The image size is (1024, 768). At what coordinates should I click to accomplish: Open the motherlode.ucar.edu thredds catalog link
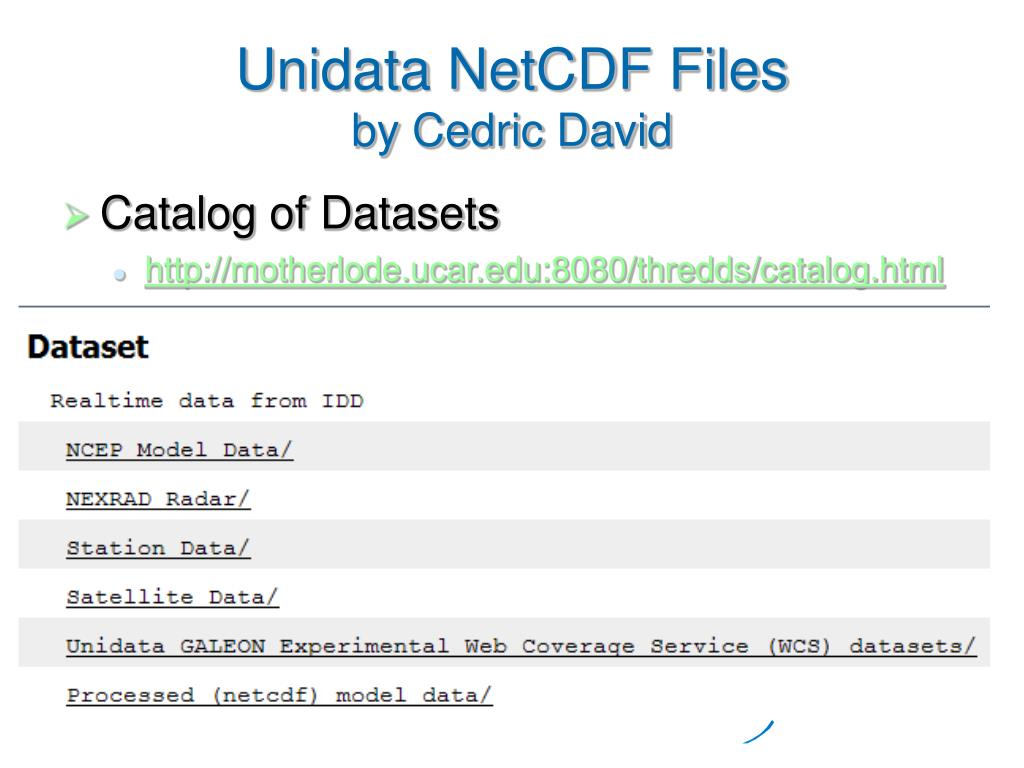point(545,270)
